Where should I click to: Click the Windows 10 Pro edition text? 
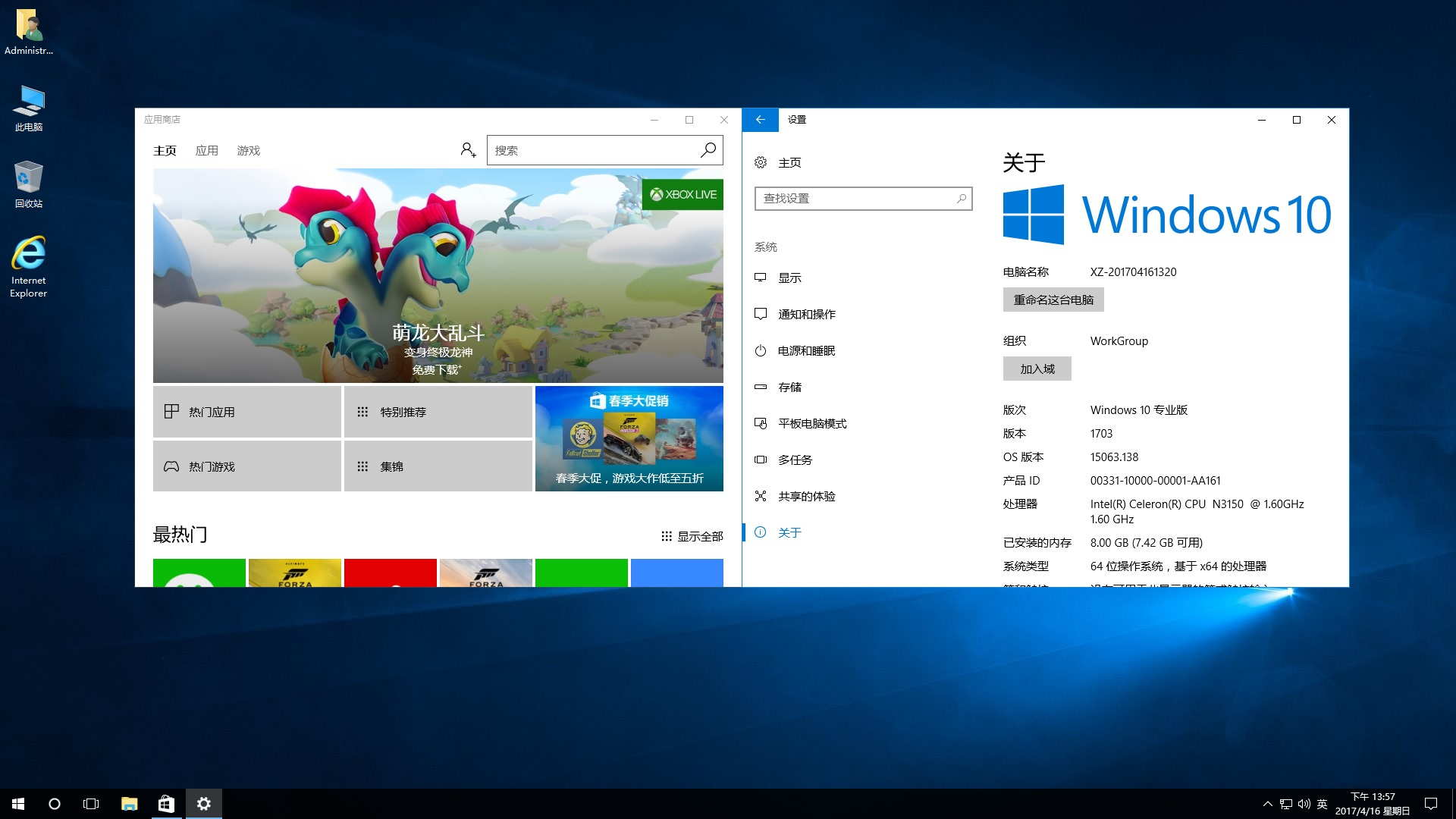(x=1138, y=410)
